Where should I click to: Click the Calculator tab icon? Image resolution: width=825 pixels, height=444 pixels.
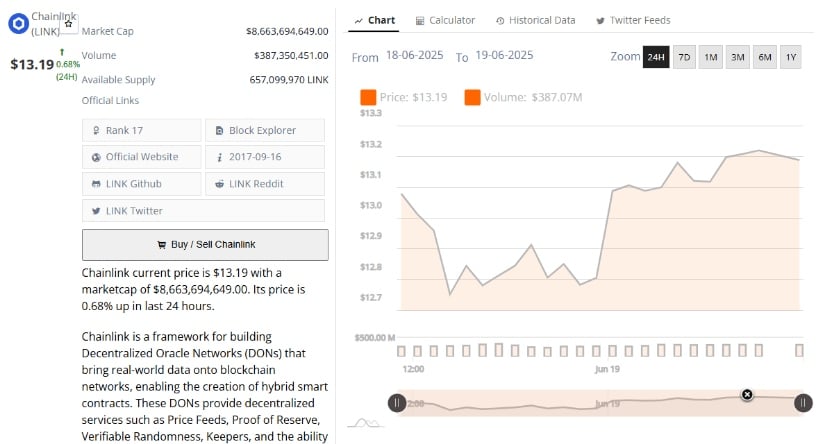pos(420,21)
